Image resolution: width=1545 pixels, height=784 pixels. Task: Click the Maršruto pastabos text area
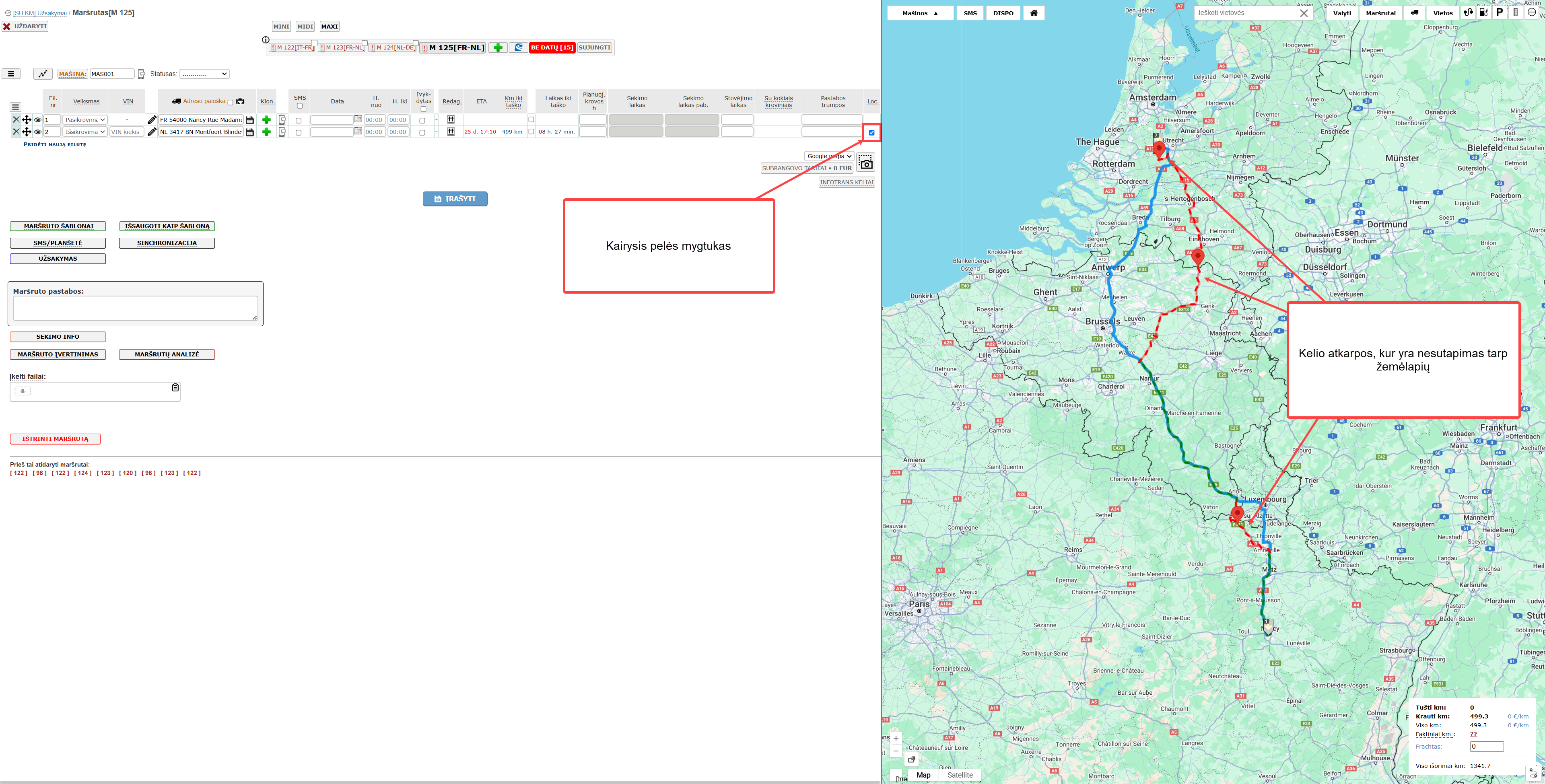(136, 308)
